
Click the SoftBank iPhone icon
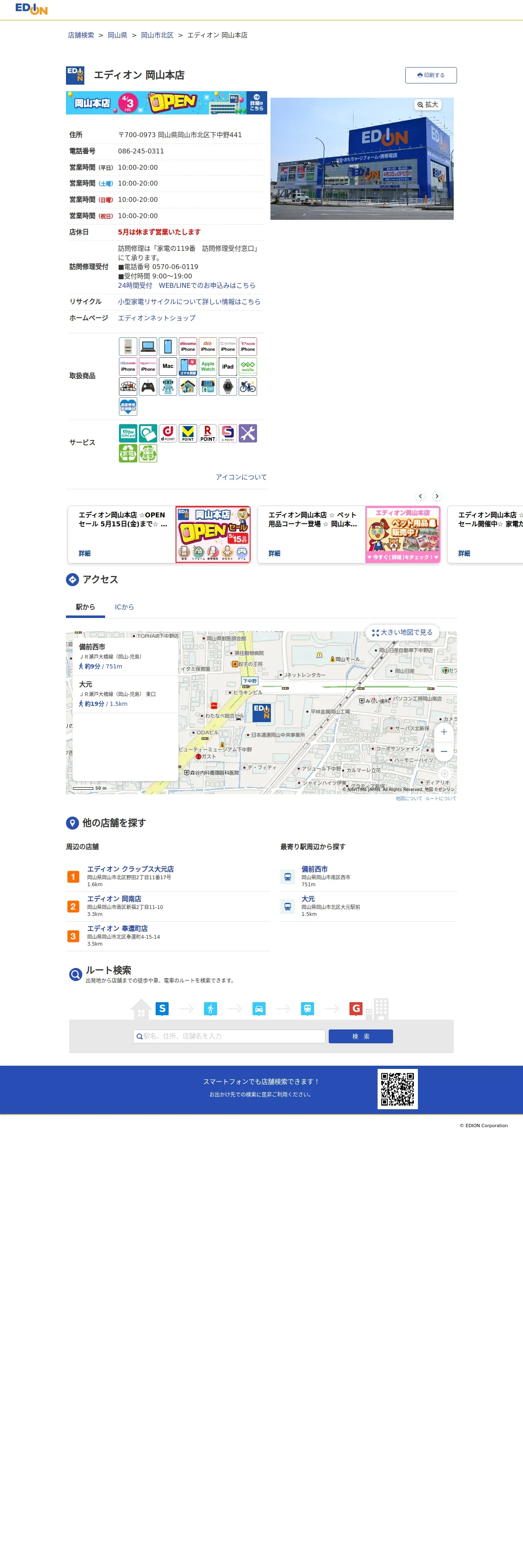pos(228,346)
